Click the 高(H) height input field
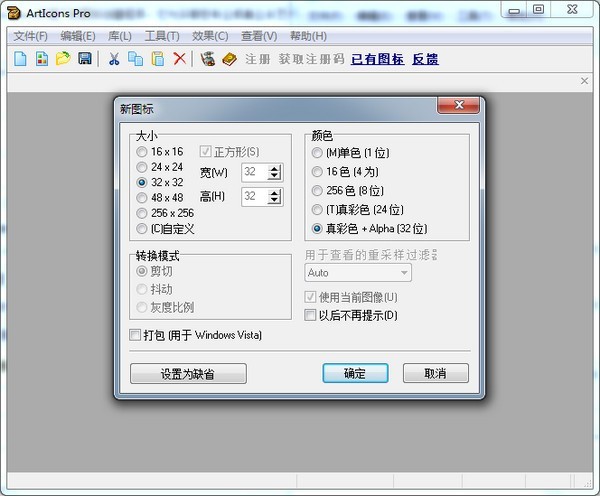 tap(255, 197)
